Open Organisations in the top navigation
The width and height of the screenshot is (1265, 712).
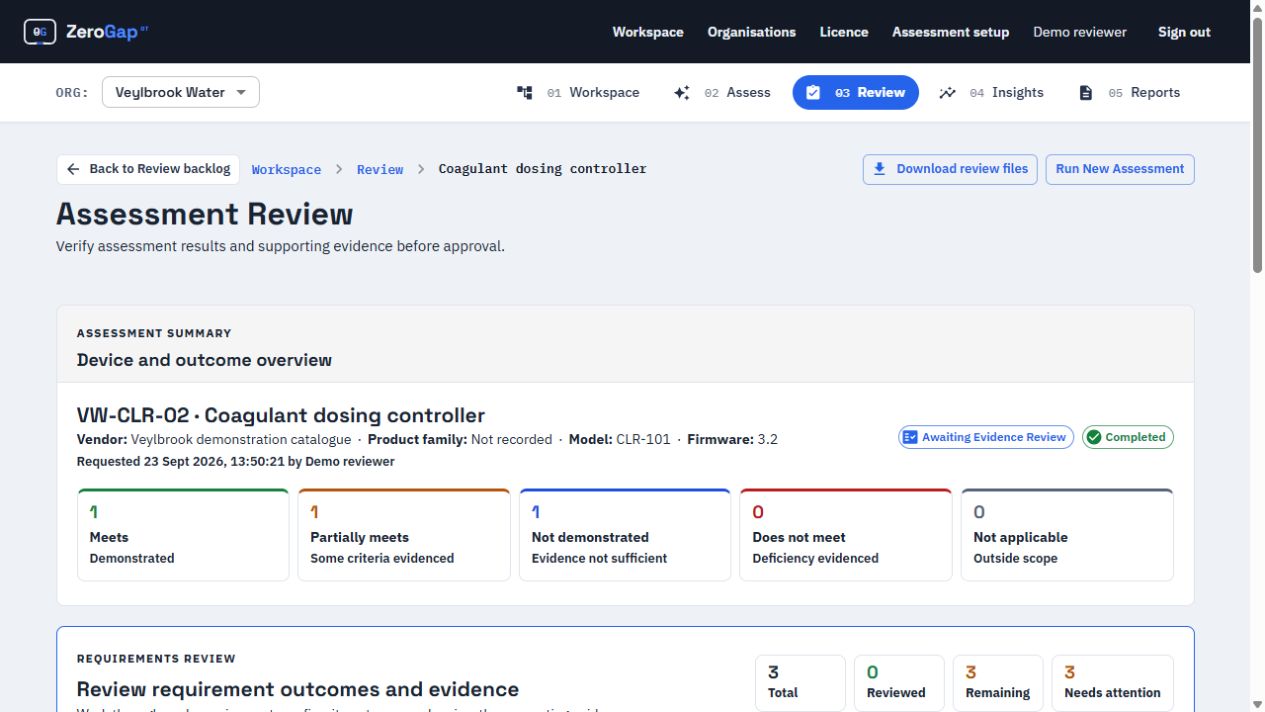click(x=752, y=32)
